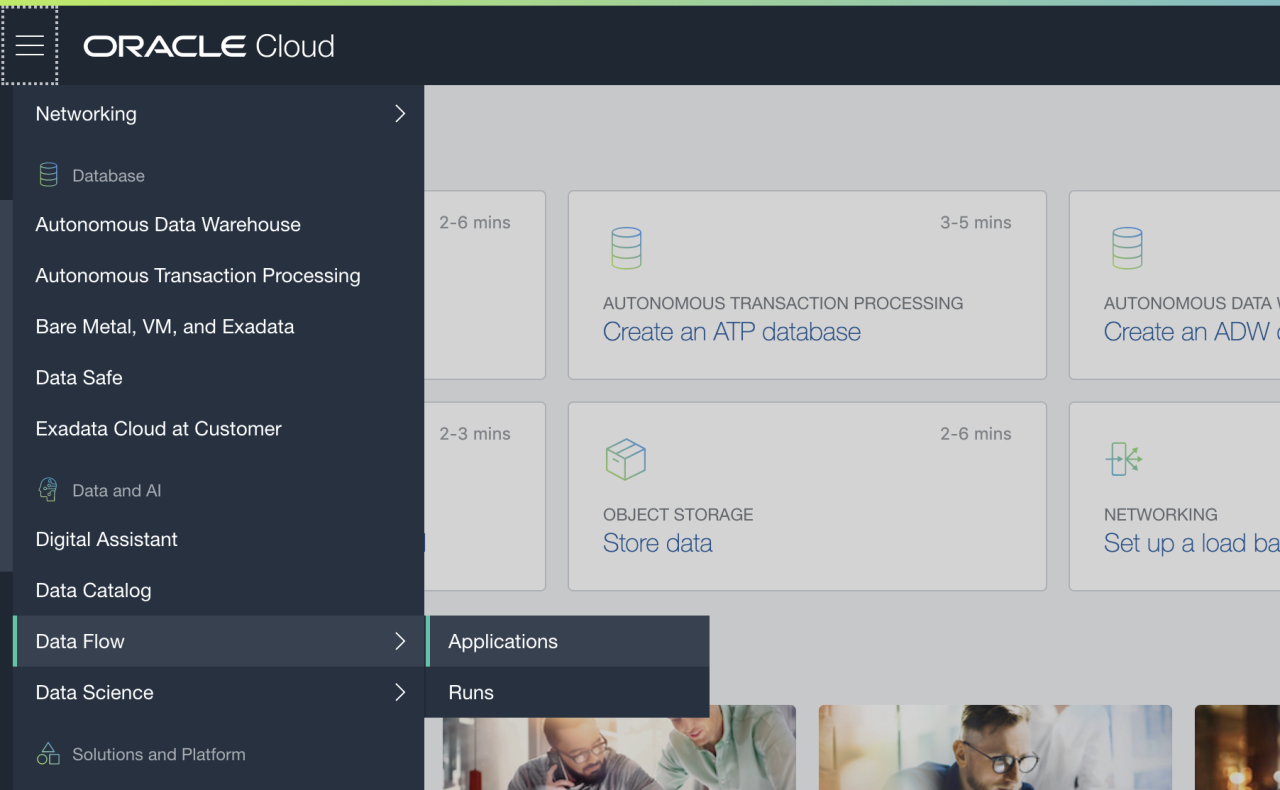
Task: Click the load balancer networking icon
Action: [x=1124, y=459]
